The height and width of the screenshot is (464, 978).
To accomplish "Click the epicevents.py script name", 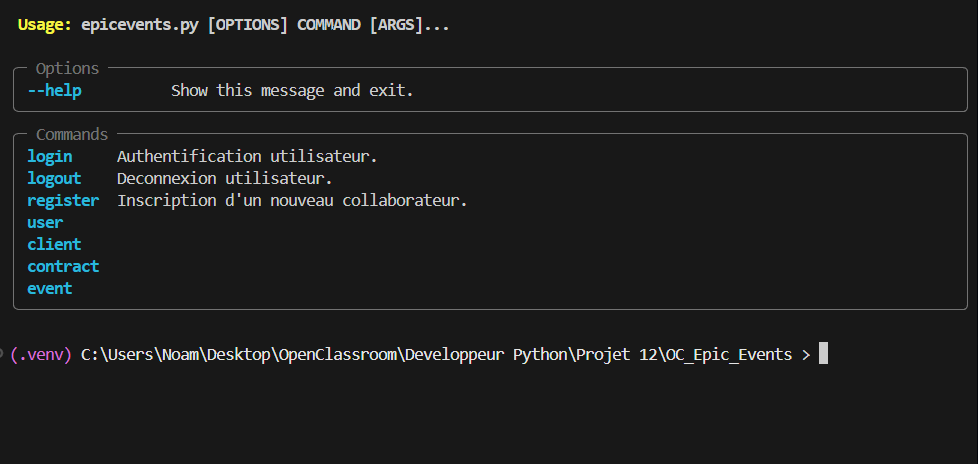I will coord(140,25).
